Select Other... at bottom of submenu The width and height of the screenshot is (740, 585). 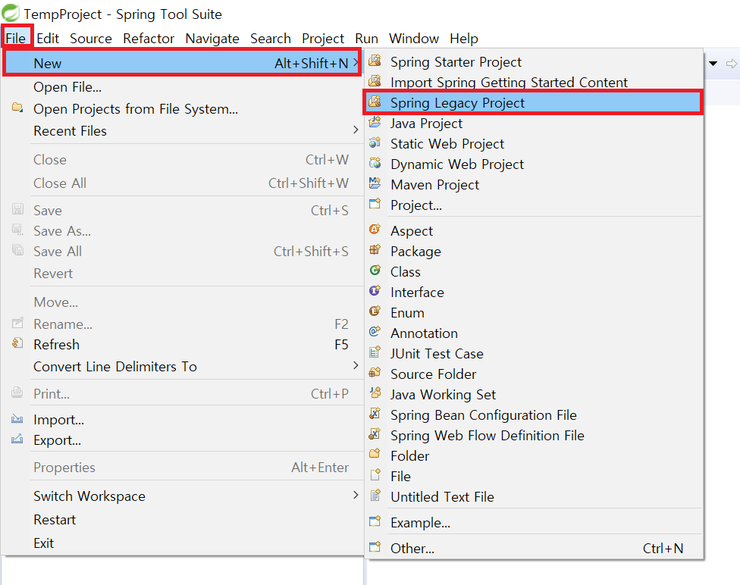412,548
